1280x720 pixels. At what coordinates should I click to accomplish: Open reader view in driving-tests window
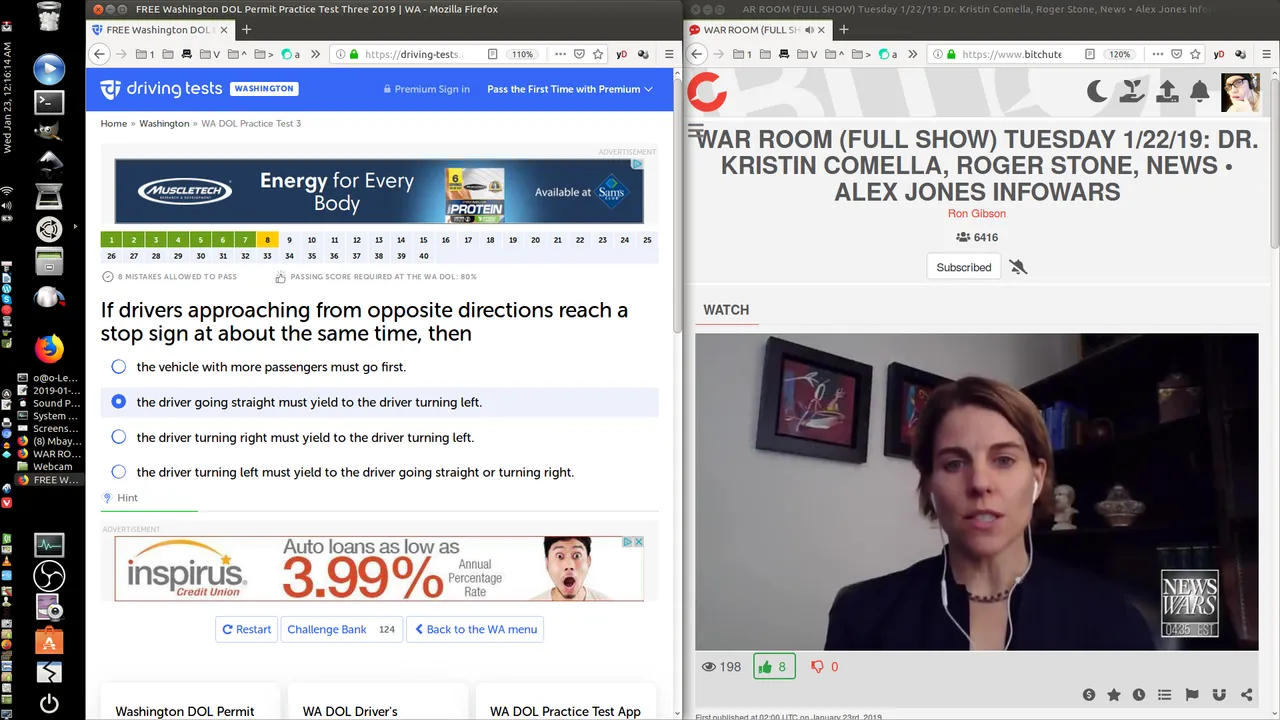point(493,54)
